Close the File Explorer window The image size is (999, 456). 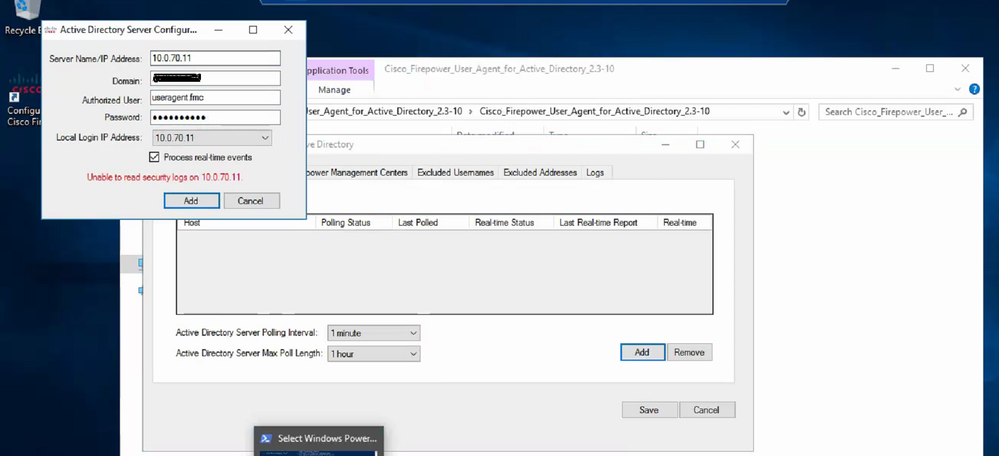tap(965, 68)
